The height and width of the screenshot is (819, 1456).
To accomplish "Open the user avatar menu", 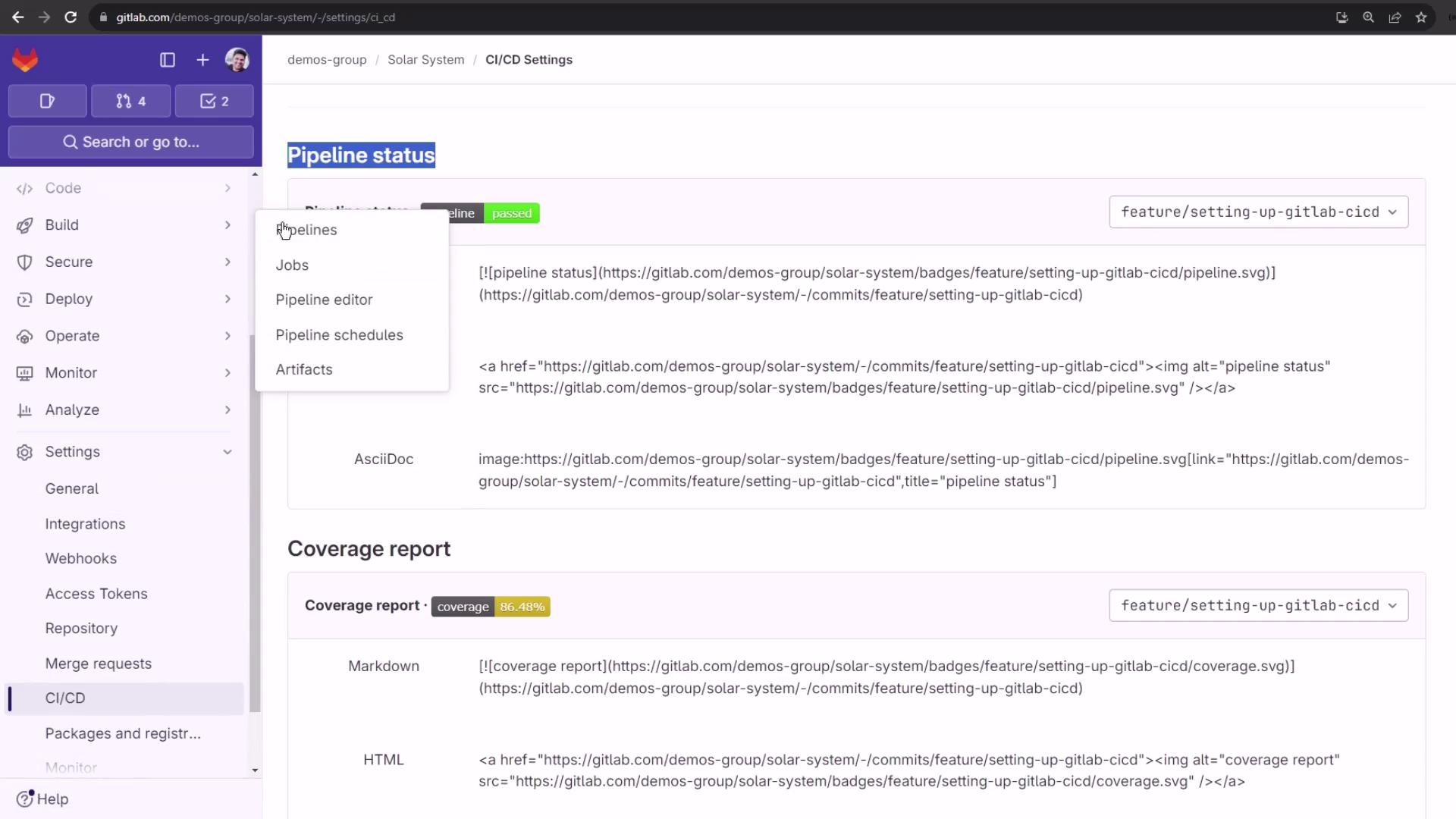I will pyautogui.click(x=237, y=60).
